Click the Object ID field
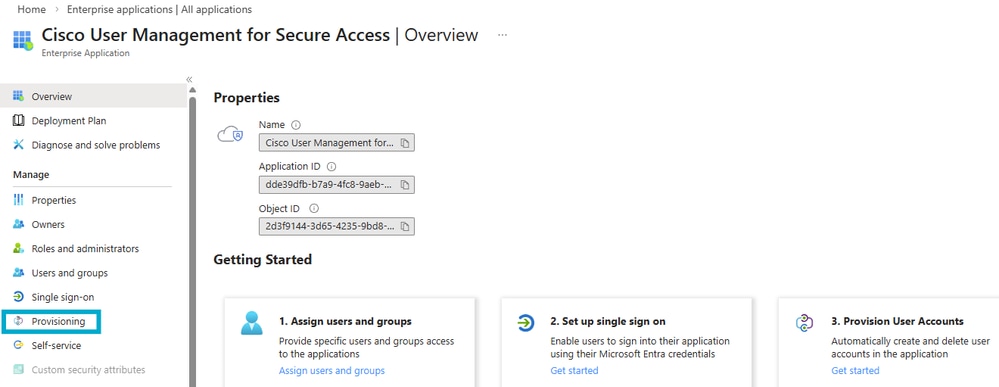This screenshot has height=387, width=999. click(336, 226)
